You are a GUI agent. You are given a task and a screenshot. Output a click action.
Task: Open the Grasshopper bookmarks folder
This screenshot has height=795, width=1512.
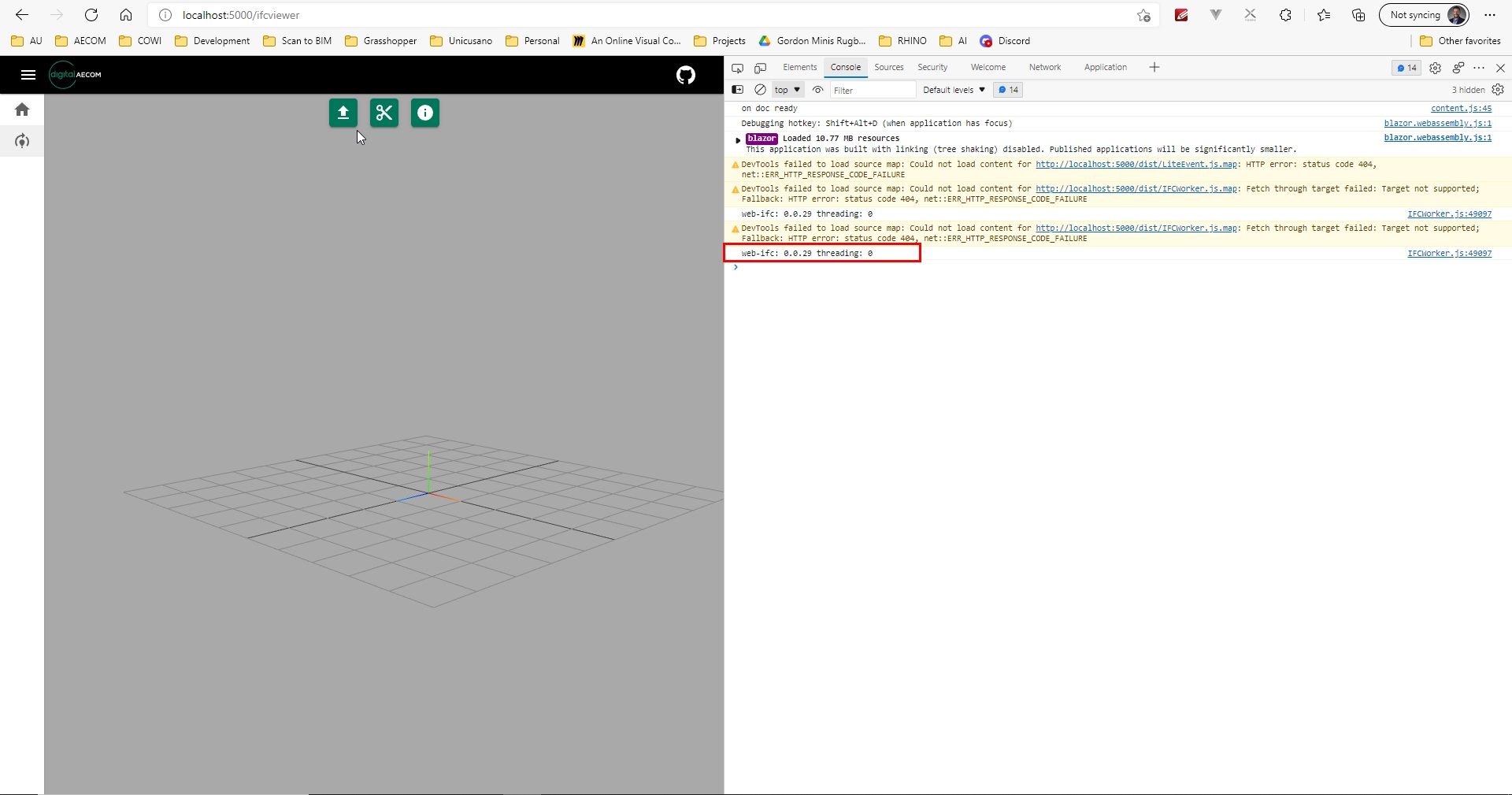point(381,41)
